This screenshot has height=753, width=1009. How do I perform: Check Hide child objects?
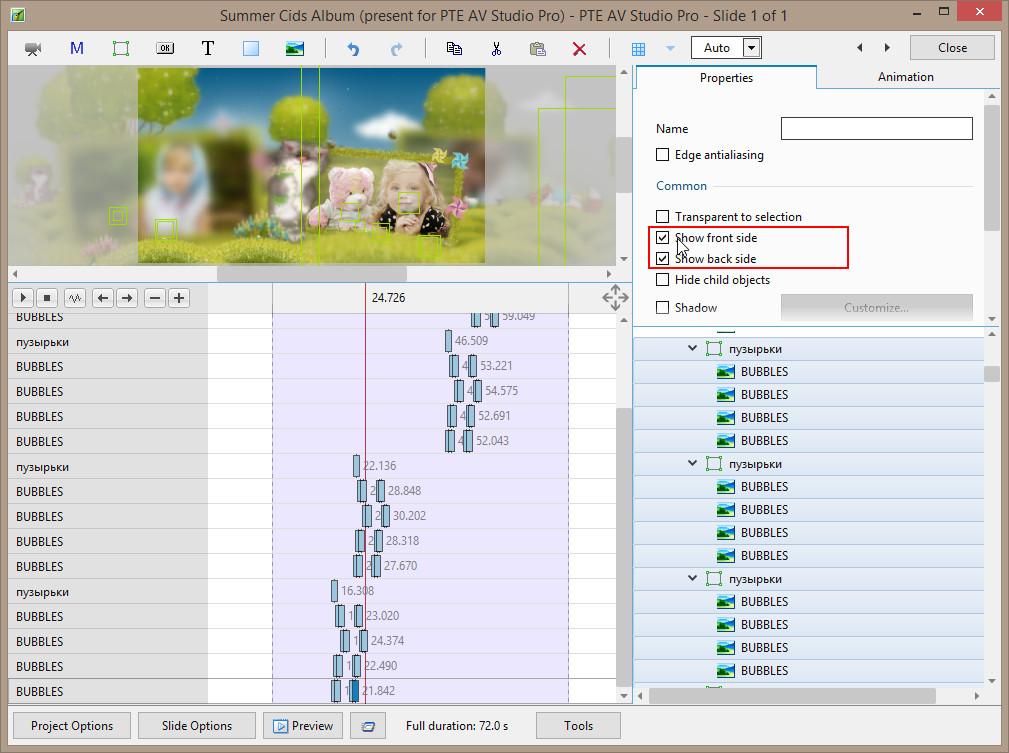[662, 280]
